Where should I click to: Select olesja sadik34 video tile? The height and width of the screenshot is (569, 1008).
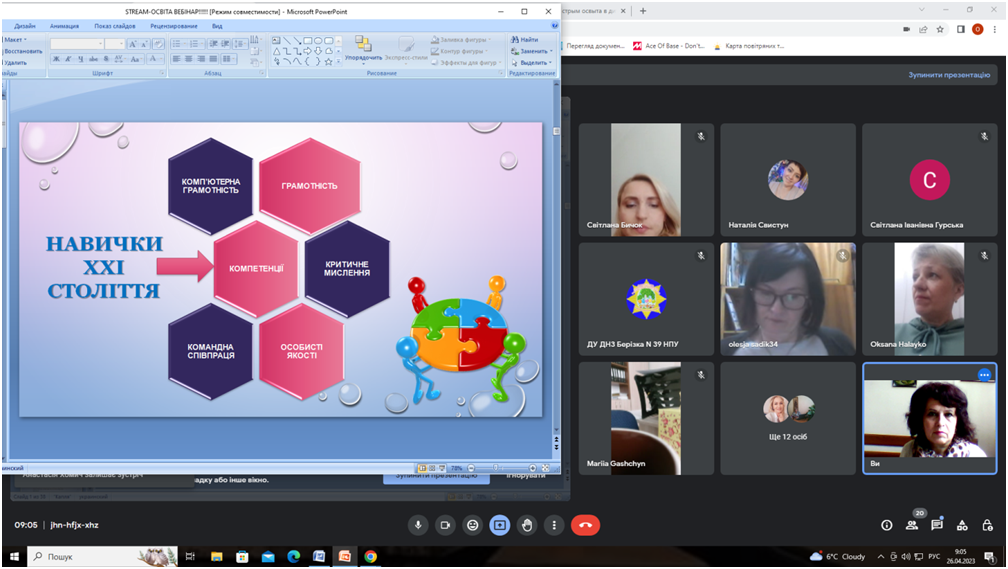[788, 299]
